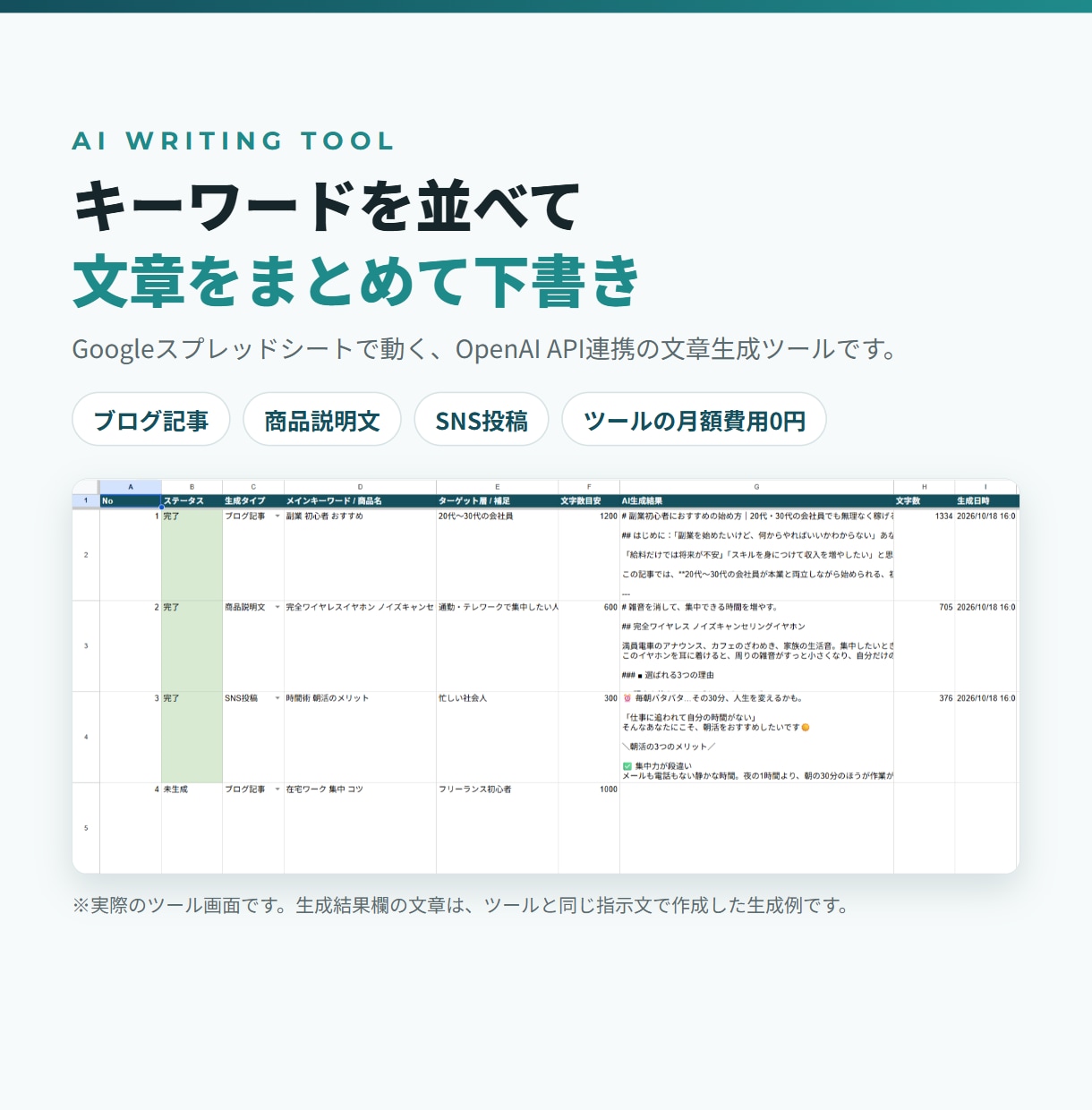The image size is (1092, 1110).
Task: Open the SNS投稿 dropdown arrow in the spreadsheet
Action: click(277, 698)
